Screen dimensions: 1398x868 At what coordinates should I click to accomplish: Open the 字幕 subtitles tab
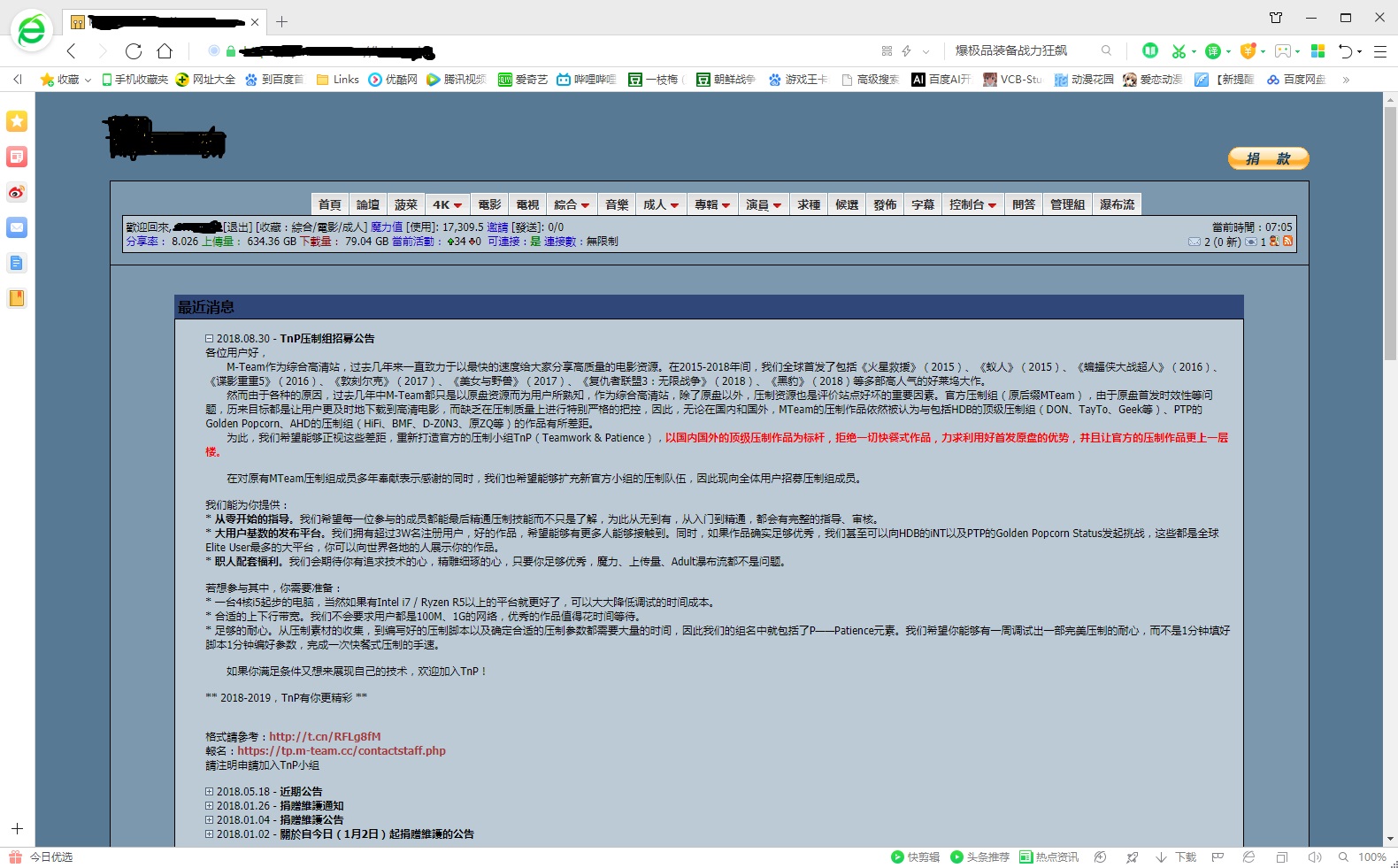(923, 204)
